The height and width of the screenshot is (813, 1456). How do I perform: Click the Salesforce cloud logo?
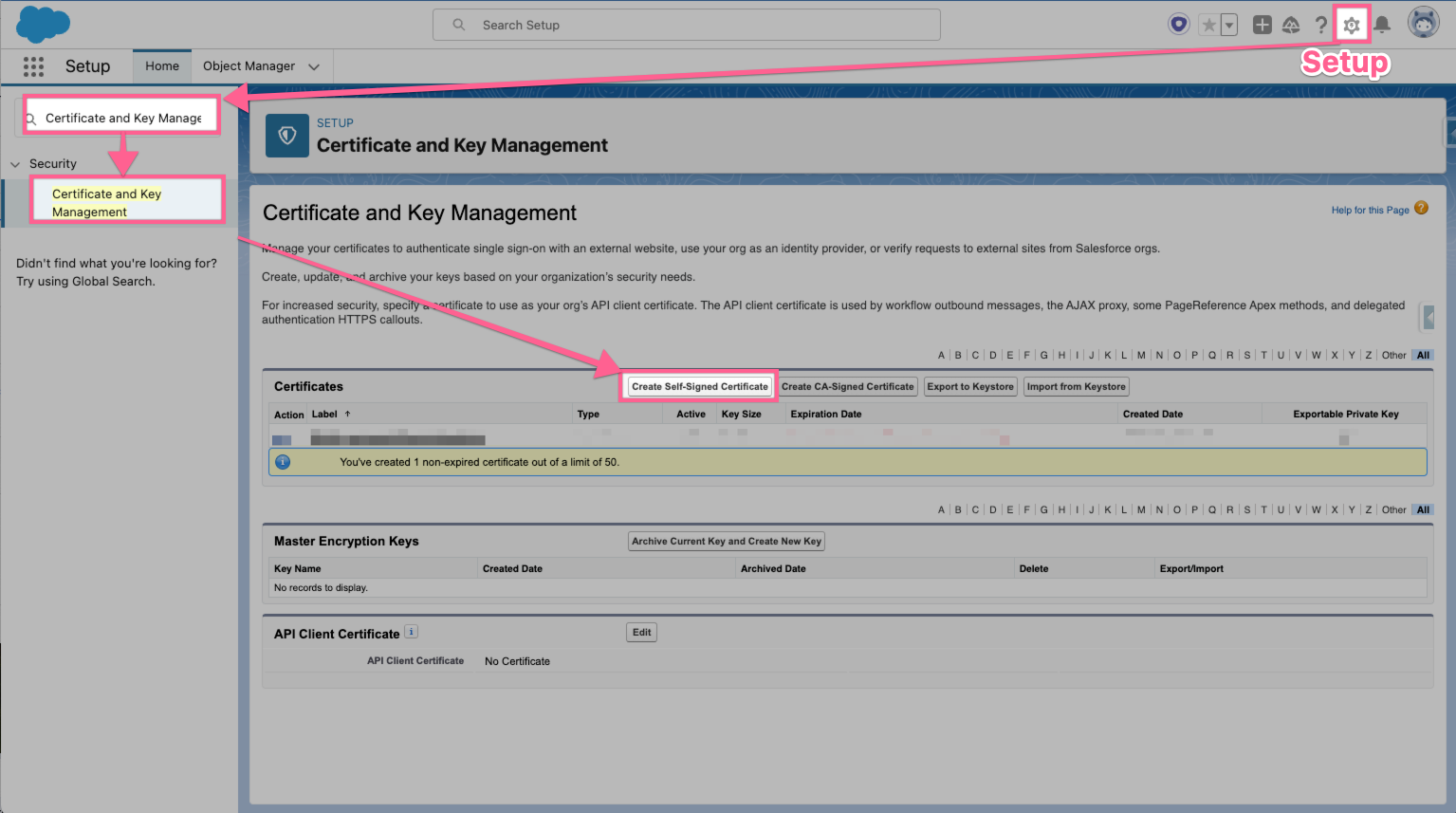pos(42,24)
